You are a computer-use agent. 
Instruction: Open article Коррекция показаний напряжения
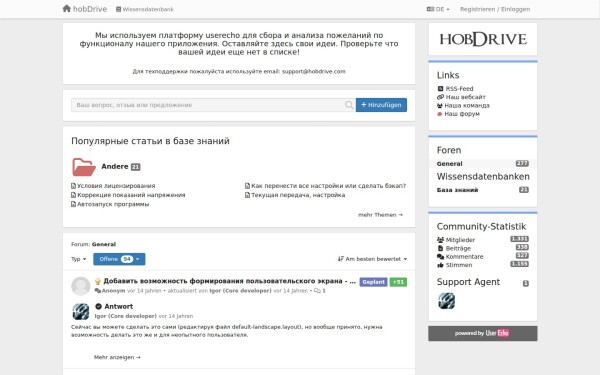[131, 195]
